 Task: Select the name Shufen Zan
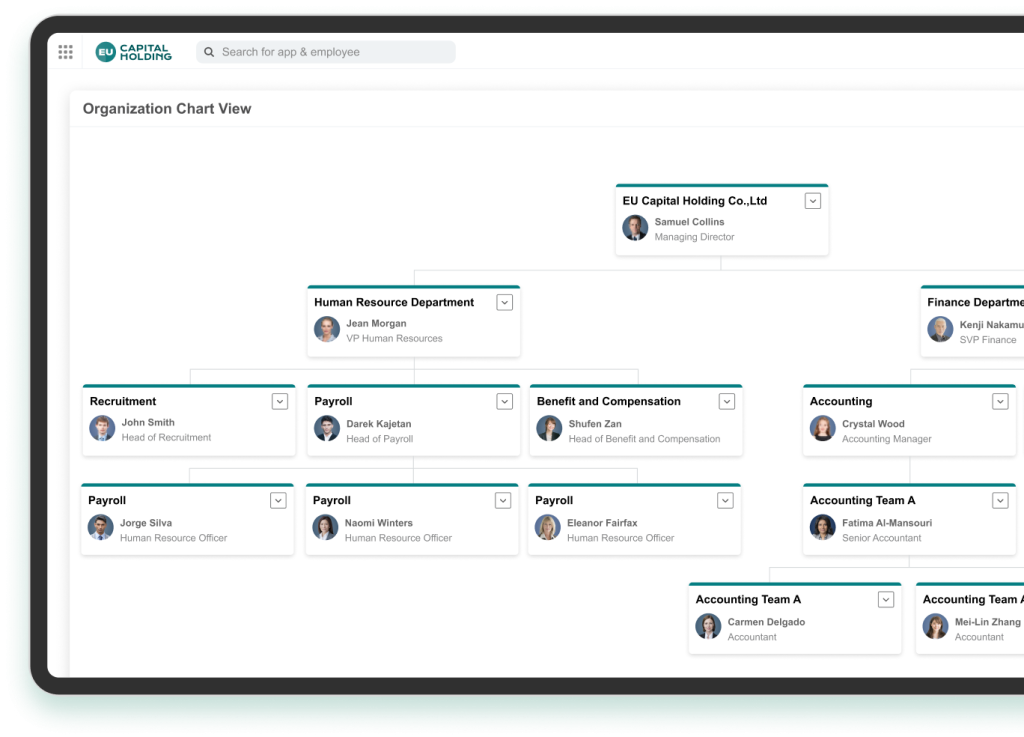click(x=595, y=424)
